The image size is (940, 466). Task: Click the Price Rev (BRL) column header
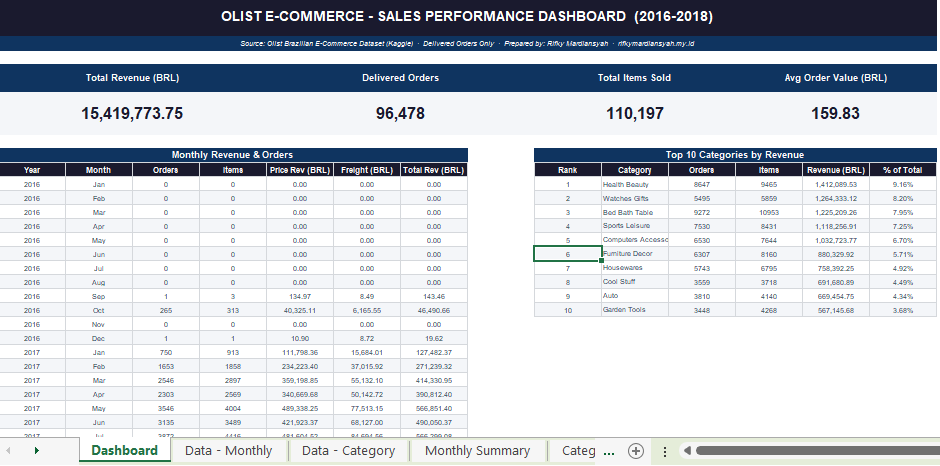click(300, 170)
